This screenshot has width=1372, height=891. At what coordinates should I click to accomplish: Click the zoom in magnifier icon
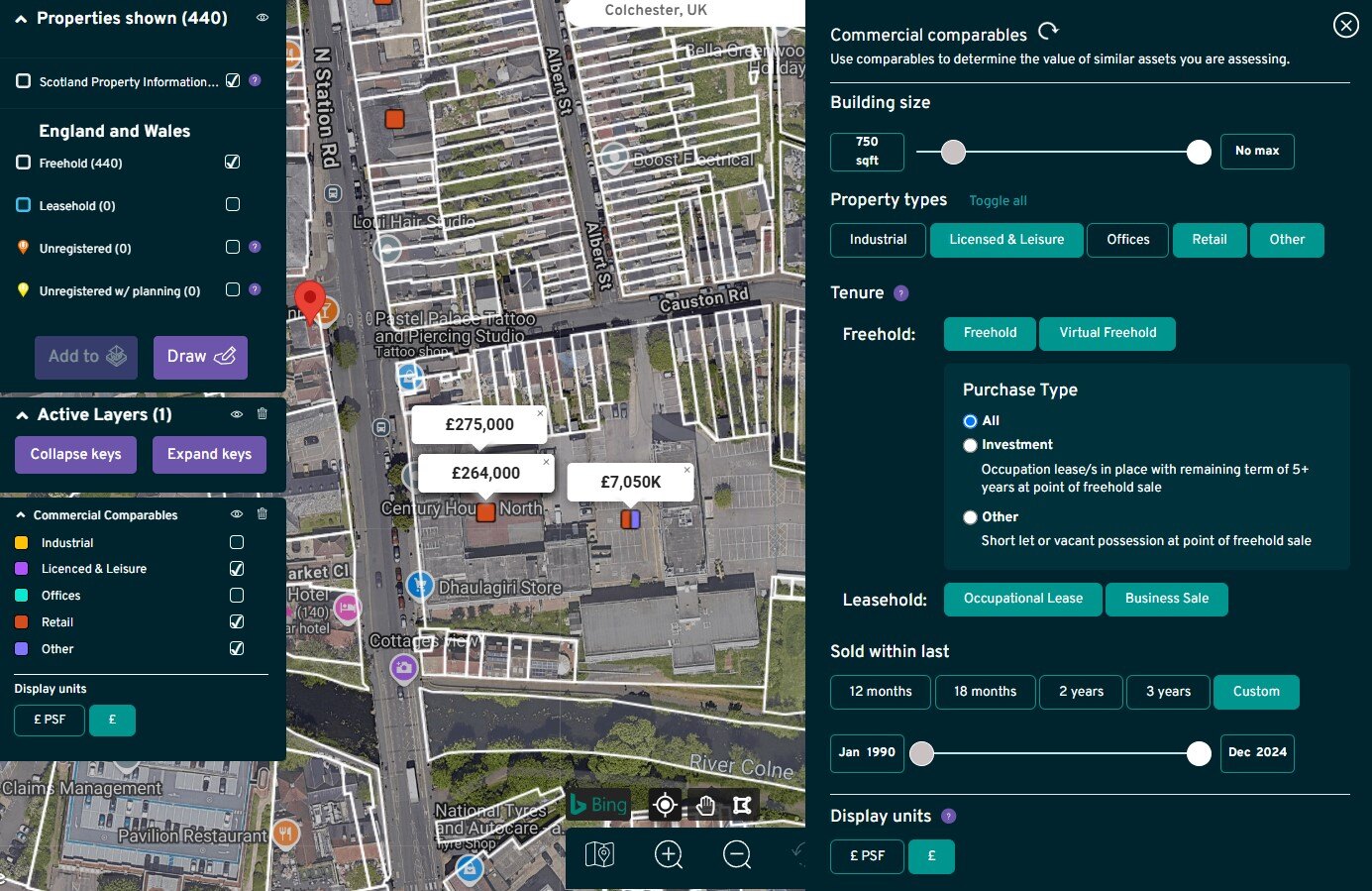[x=669, y=853]
